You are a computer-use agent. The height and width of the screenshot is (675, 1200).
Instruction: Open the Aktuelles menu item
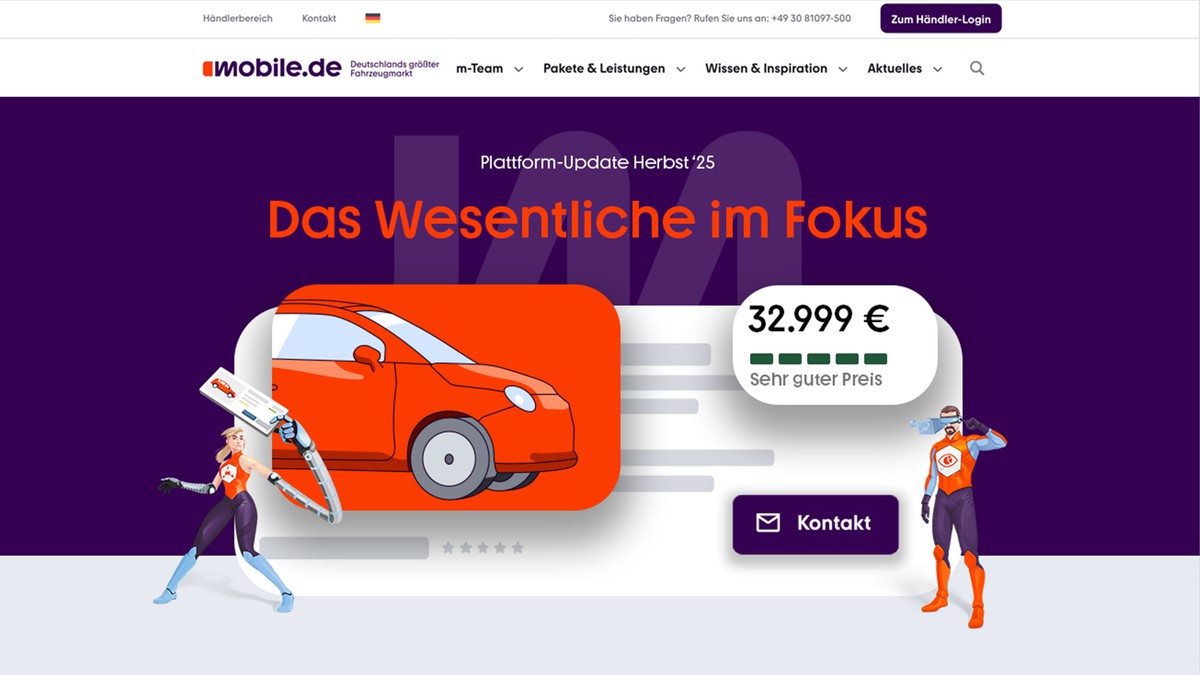[x=895, y=68]
